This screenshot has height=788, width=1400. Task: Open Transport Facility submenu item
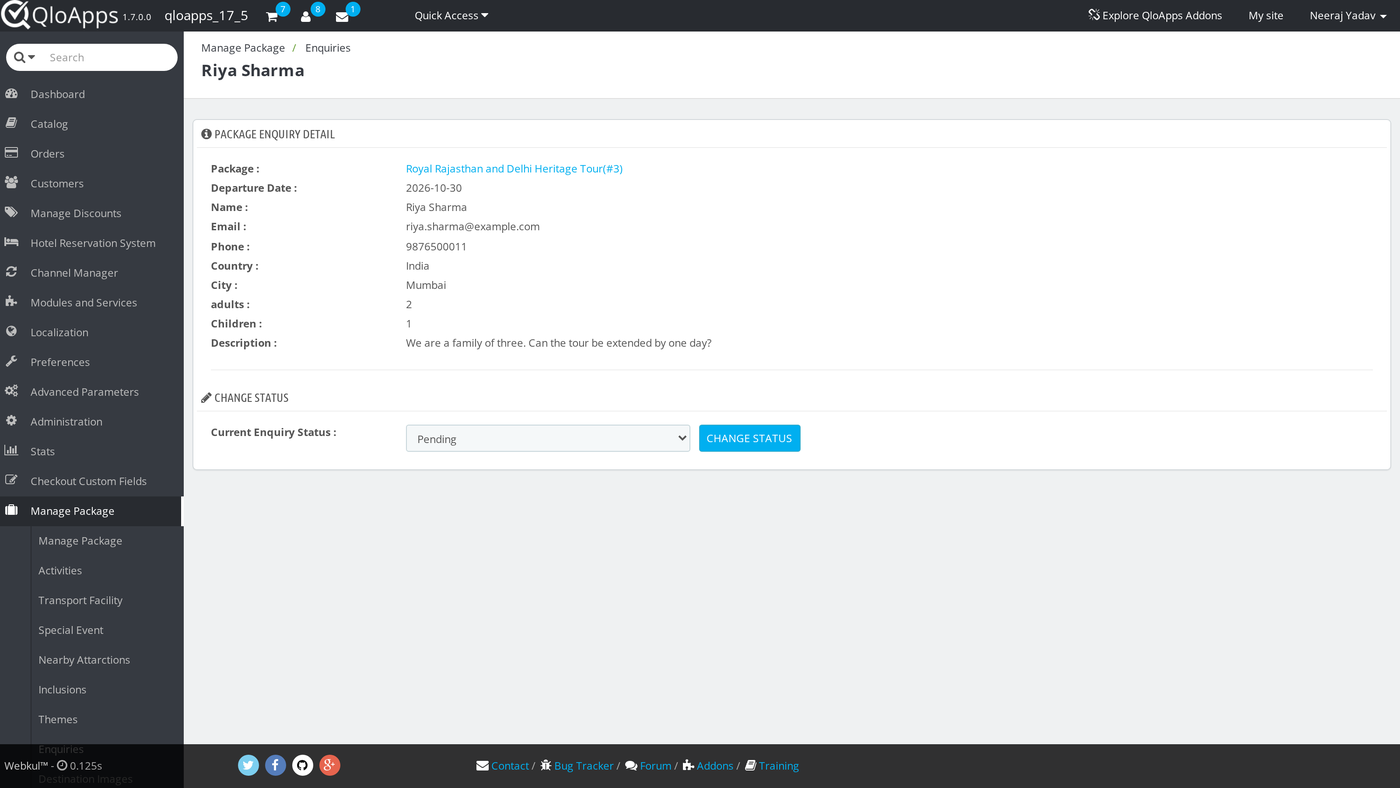pos(80,600)
